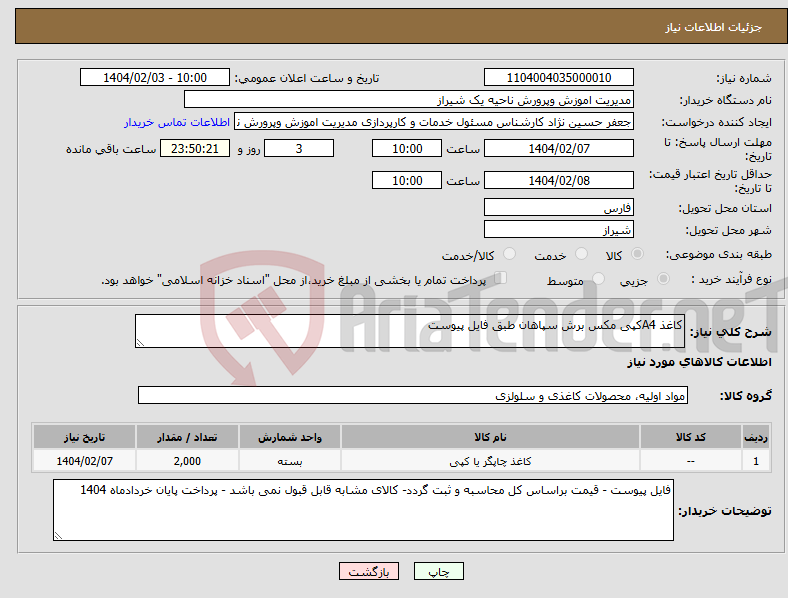Image resolution: width=788 pixels, height=598 pixels.
Task: Select the جزیی purchase type radio
Action: pyautogui.click(x=663, y=279)
